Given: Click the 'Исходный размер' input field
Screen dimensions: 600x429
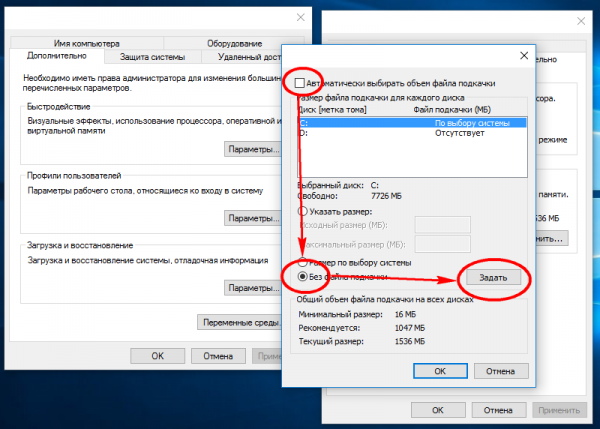Looking at the screenshot, I should 442,225.
